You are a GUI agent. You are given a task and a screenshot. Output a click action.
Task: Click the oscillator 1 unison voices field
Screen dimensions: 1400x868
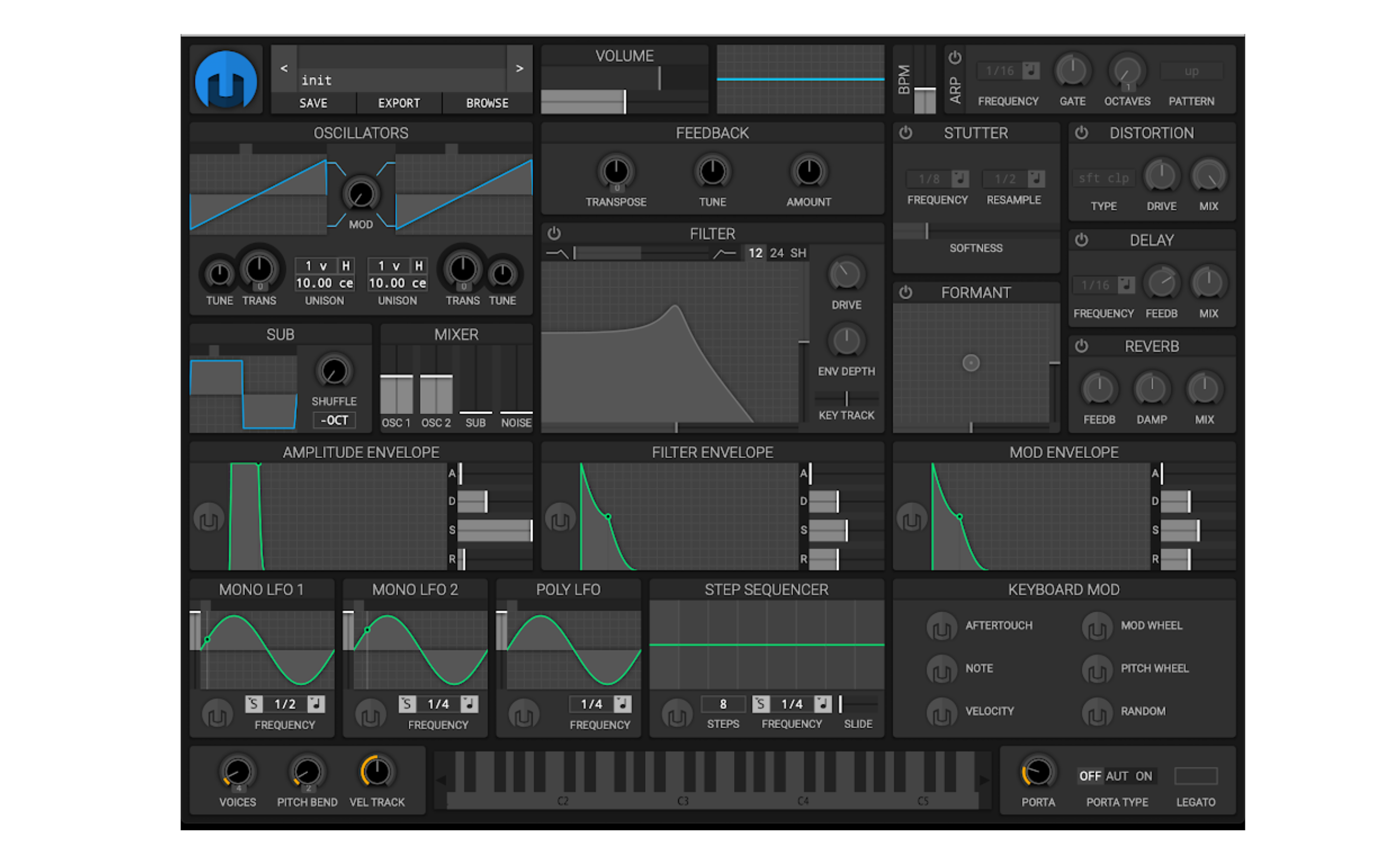tap(316, 266)
